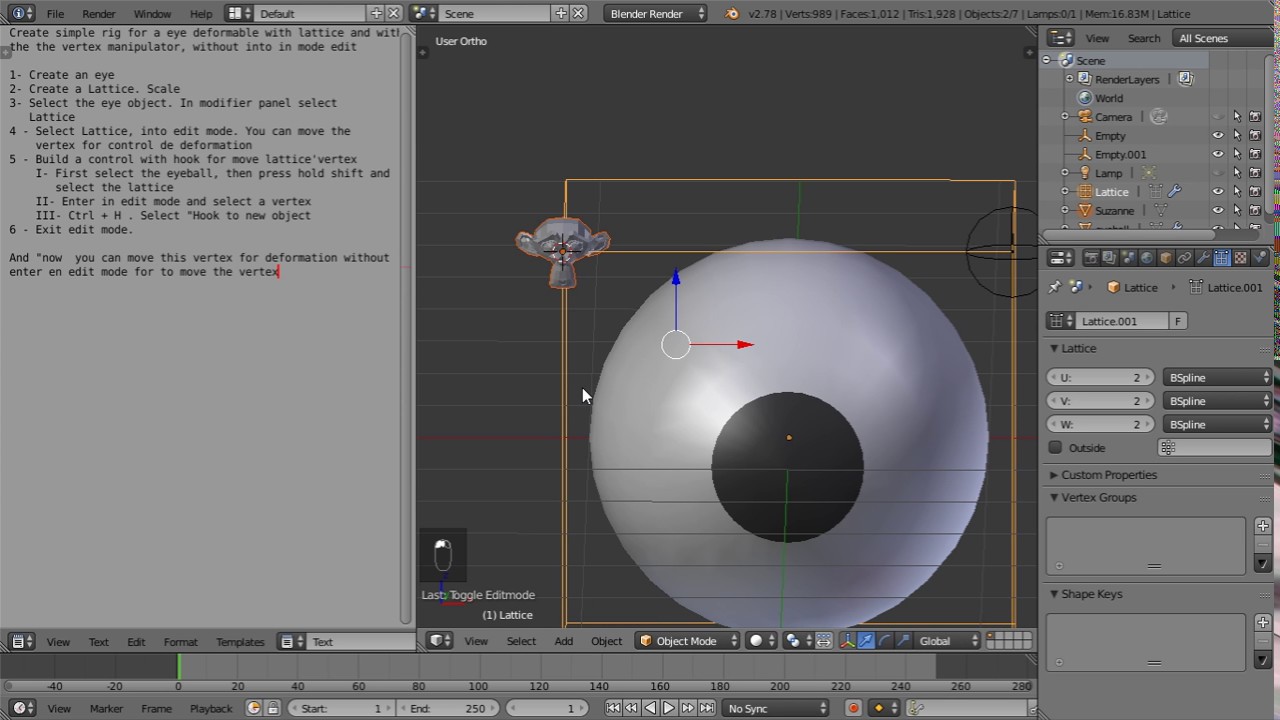Open the Render properties tab

(1091, 258)
